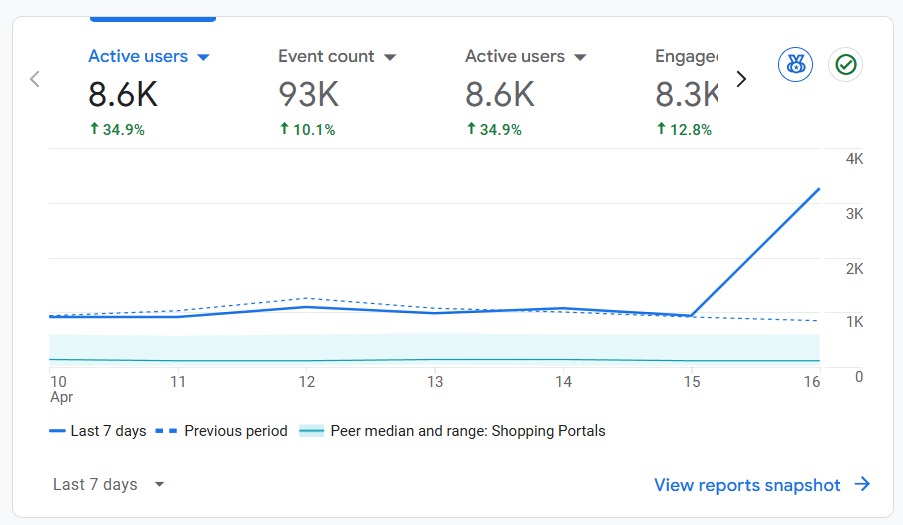Image resolution: width=903 pixels, height=525 pixels.
Task: Open the dropdown arrow on the selected blue Active users
Action: [204, 58]
